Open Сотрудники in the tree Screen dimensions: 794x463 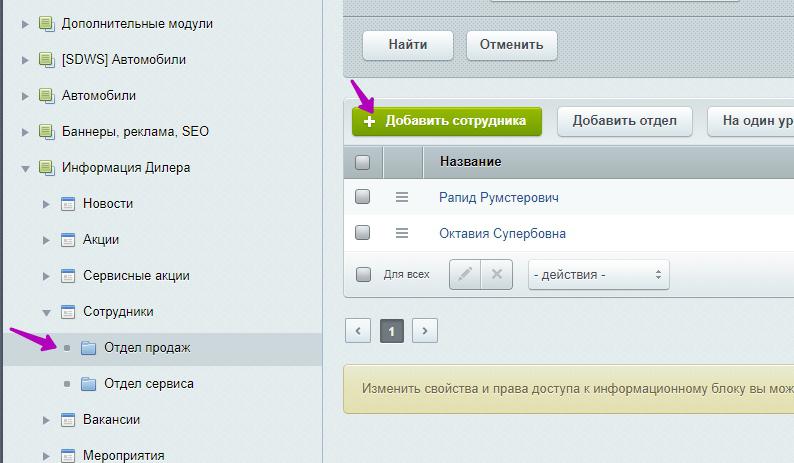[x=118, y=312]
